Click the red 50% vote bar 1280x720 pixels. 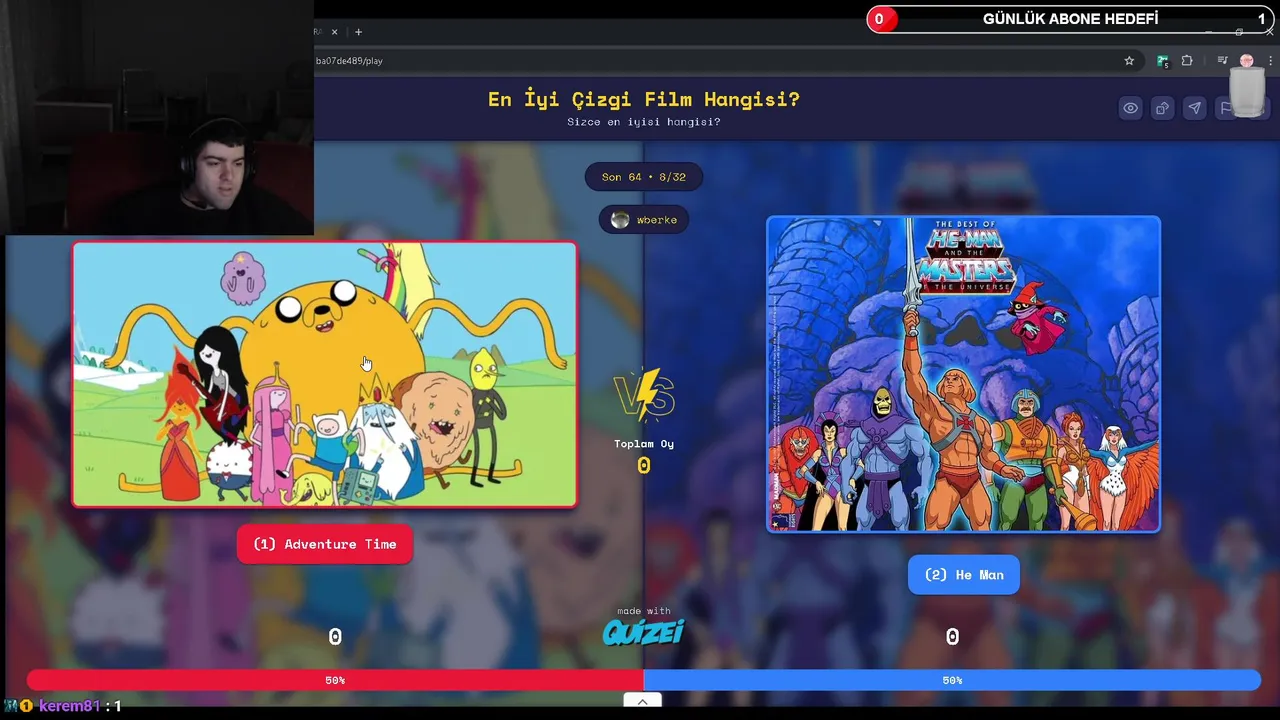pyautogui.click(x=335, y=680)
